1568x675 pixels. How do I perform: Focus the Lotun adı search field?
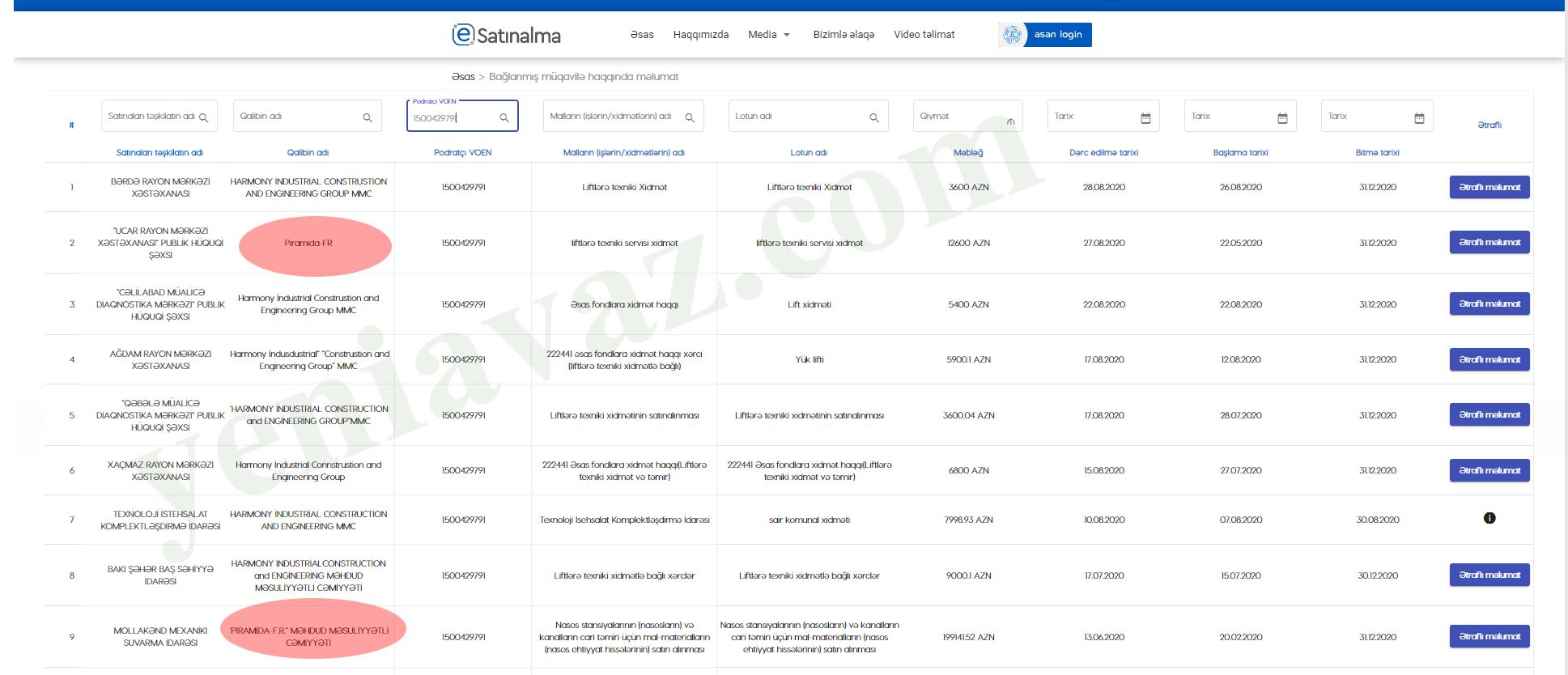pos(808,116)
